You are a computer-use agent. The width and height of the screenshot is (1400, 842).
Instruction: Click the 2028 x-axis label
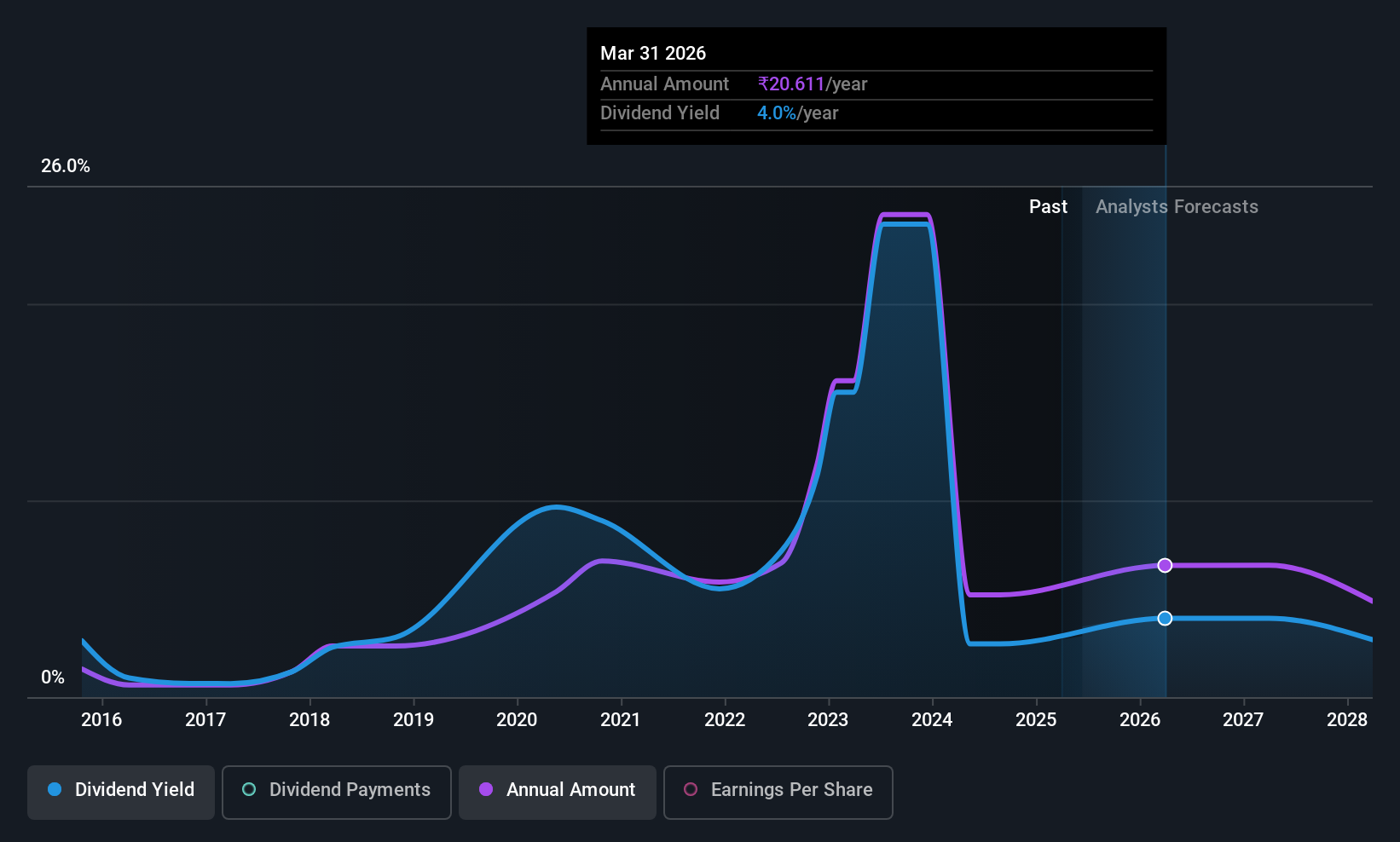coord(1347,720)
